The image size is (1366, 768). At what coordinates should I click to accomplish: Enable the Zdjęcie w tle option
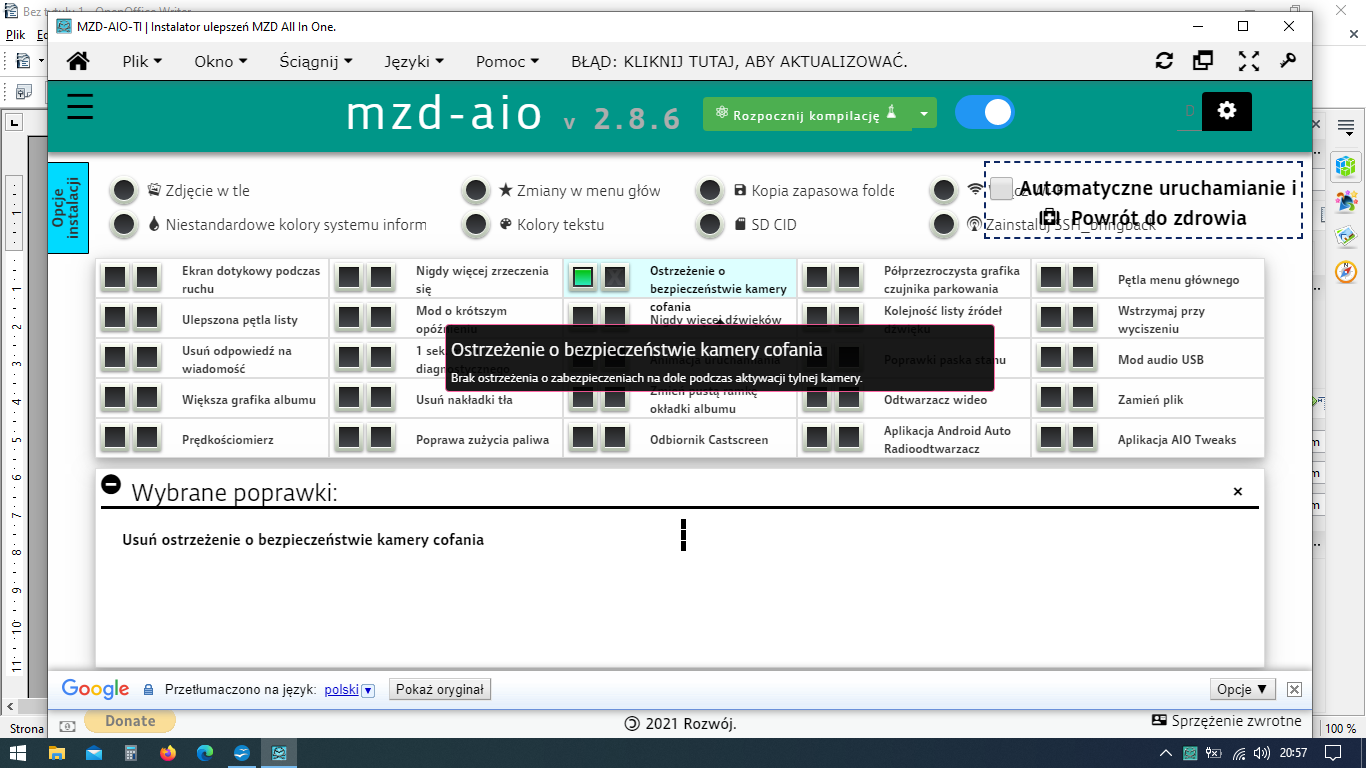click(124, 190)
